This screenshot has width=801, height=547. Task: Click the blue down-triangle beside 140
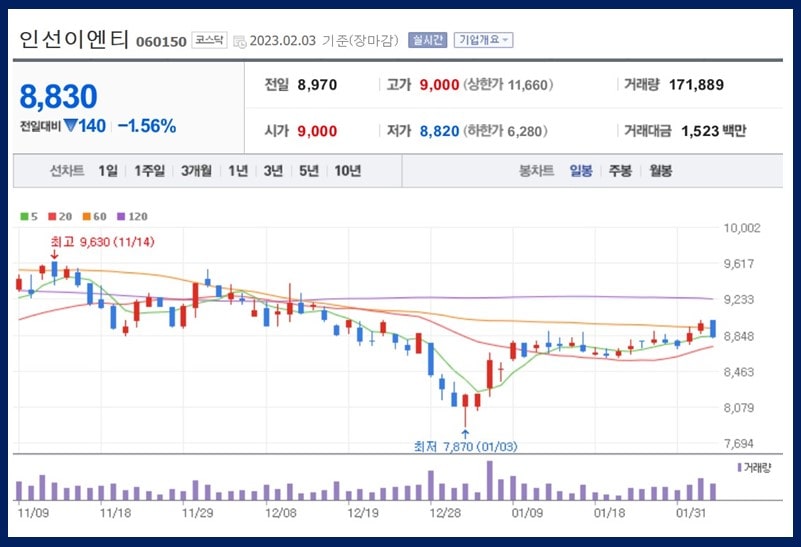pos(70,126)
